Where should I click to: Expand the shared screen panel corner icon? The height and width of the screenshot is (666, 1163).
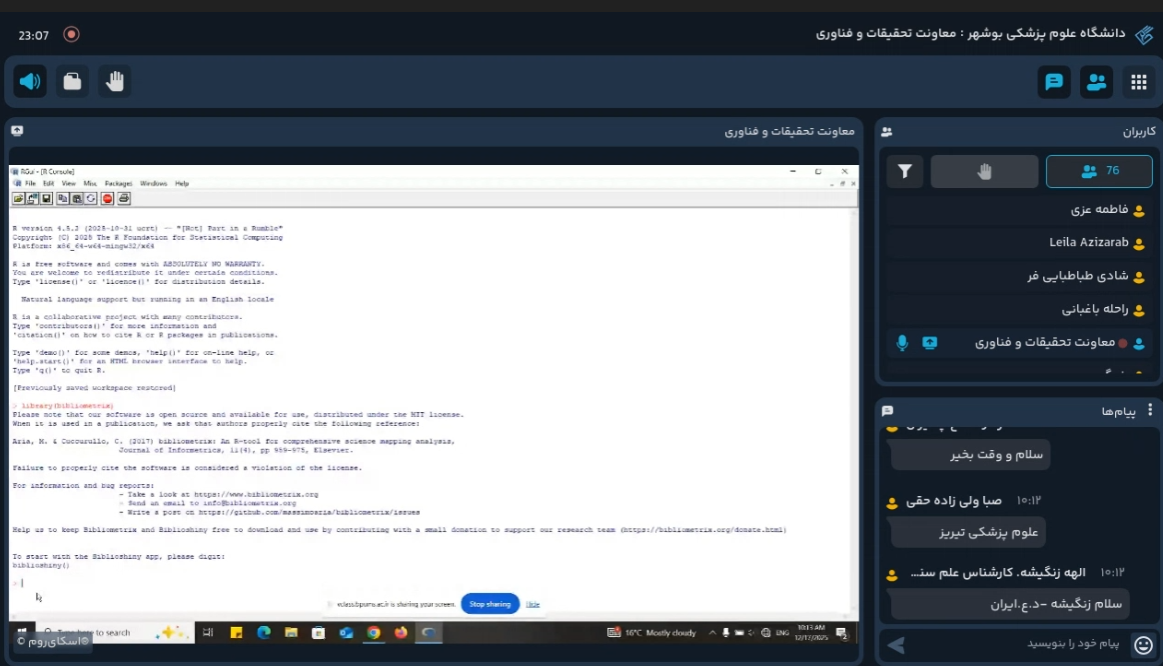17,131
